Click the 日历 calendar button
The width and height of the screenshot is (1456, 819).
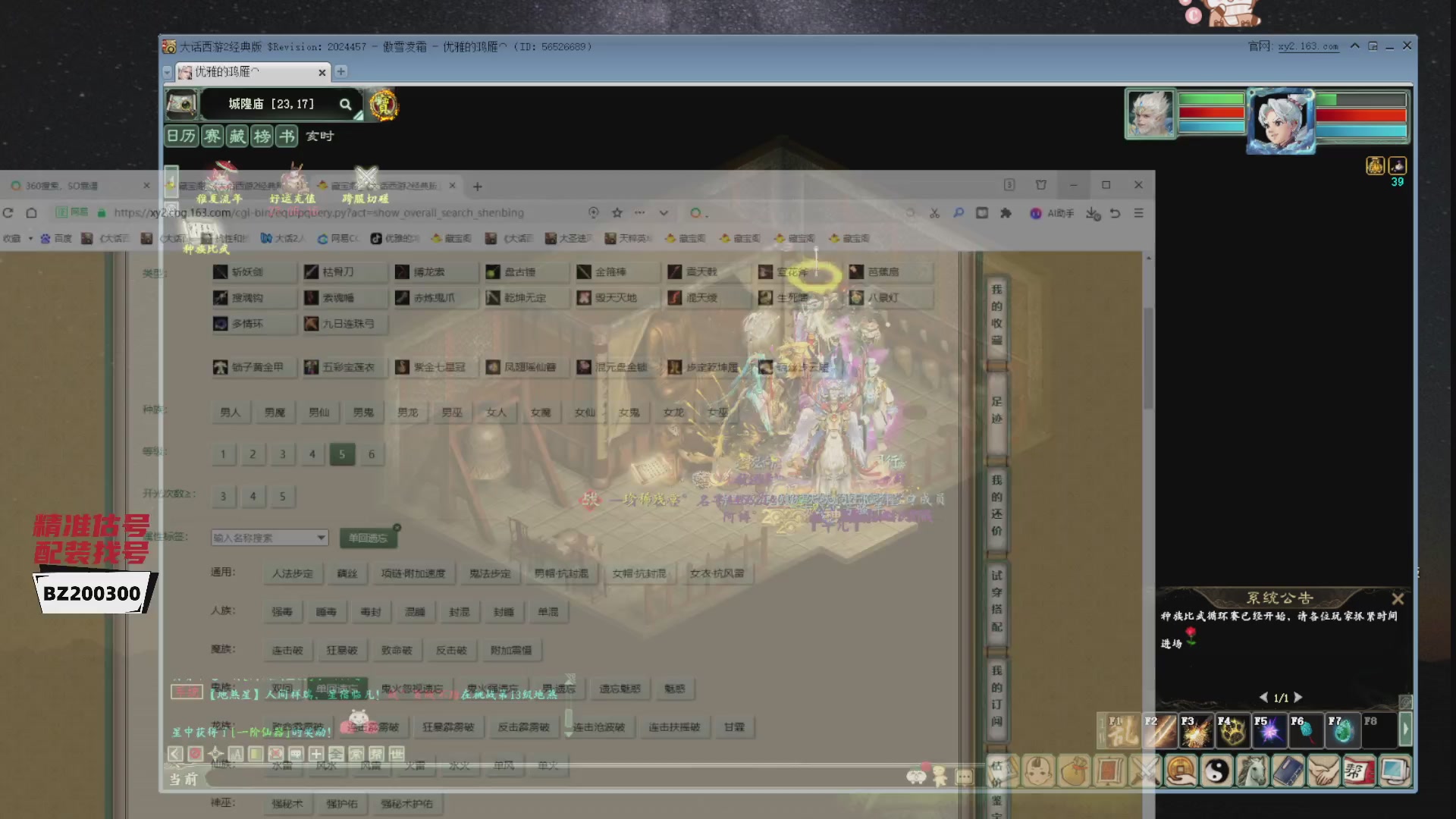point(181,136)
